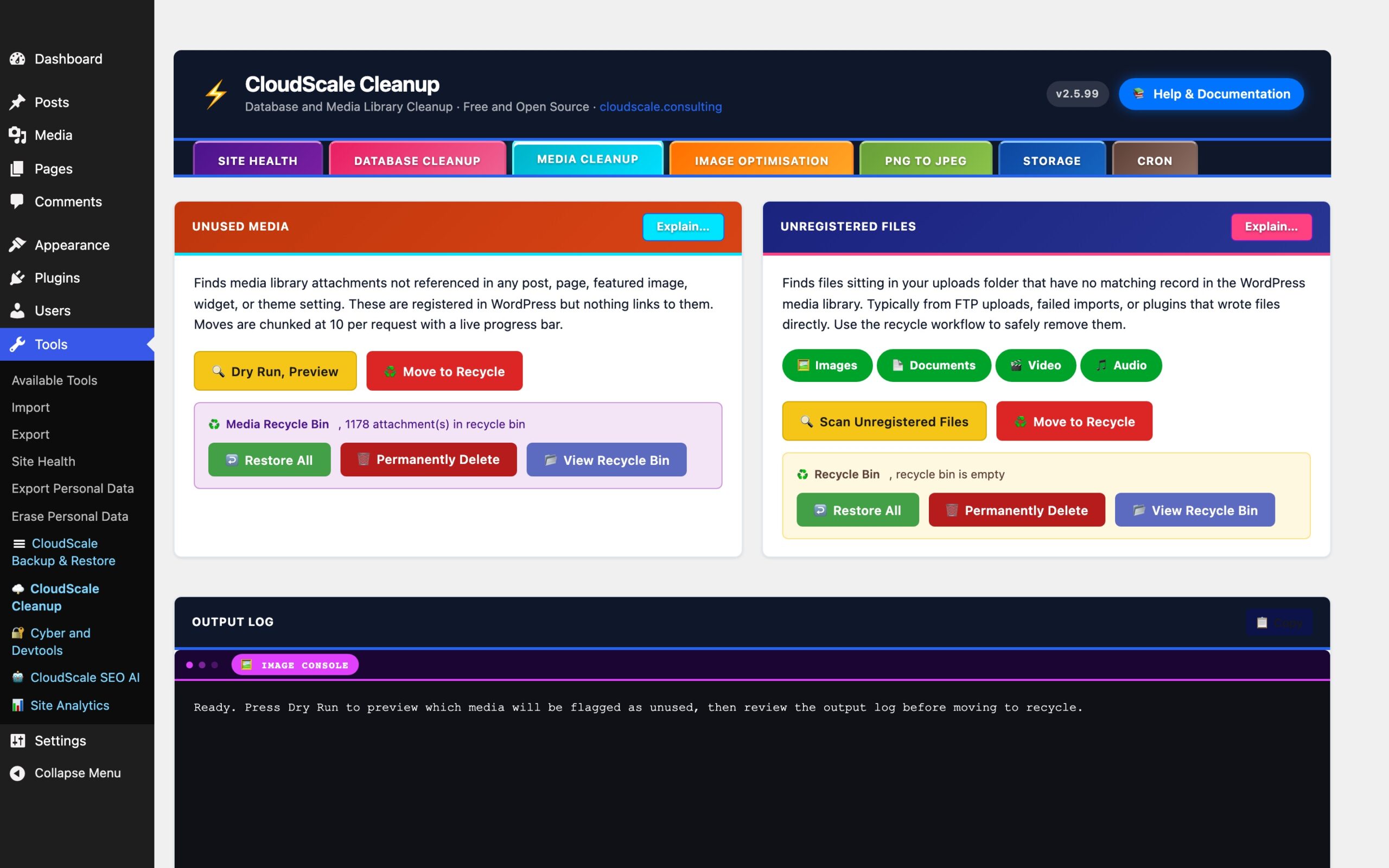The height and width of the screenshot is (868, 1389).
Task: Switch to the purple Site Health tab
Action: [x=258, y=159]
